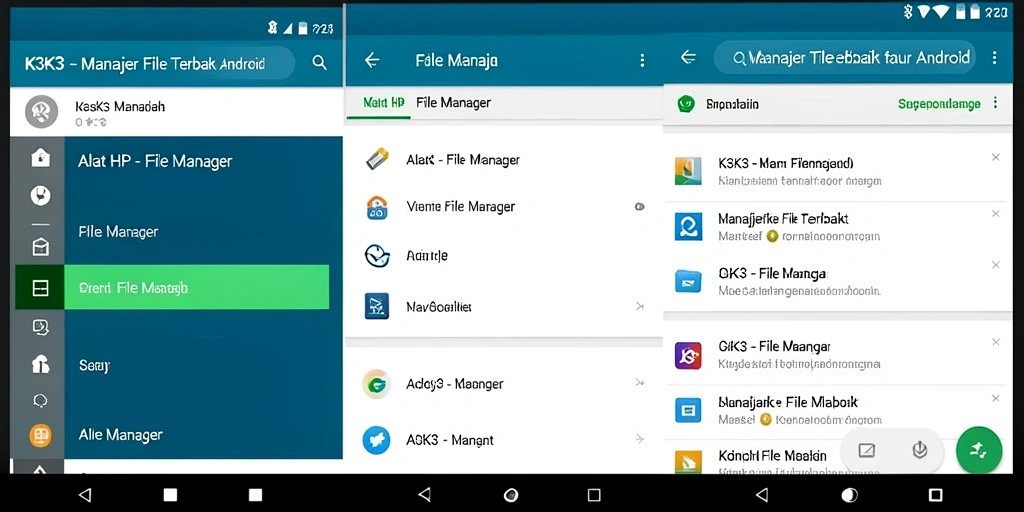The image size is (1024, 512).
Task: Click the round icon below home in sidebar
Action: tap(40, 195)
